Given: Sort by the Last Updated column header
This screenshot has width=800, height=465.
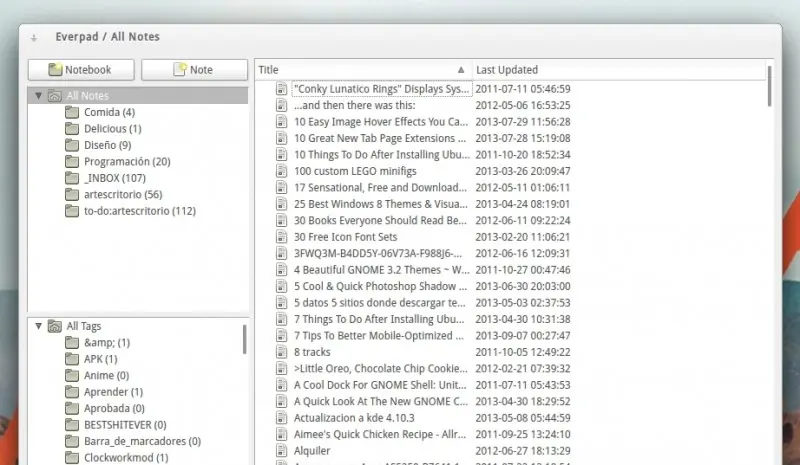Looking at the screenshot, I should 619,70.
